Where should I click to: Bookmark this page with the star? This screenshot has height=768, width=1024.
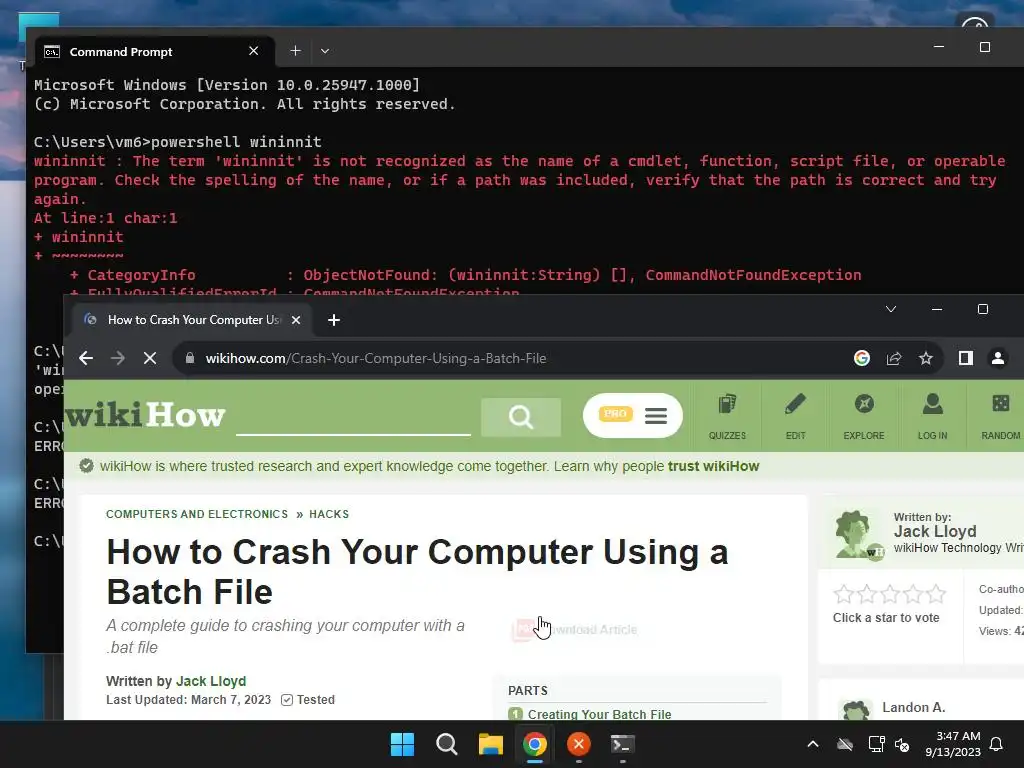tap(926, 358)
